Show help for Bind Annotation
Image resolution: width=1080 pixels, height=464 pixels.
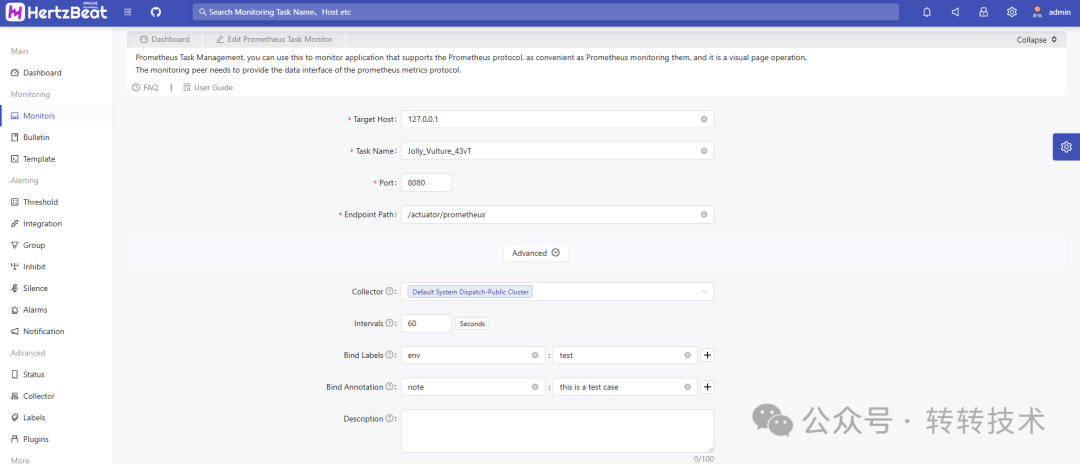coord(389,387)
